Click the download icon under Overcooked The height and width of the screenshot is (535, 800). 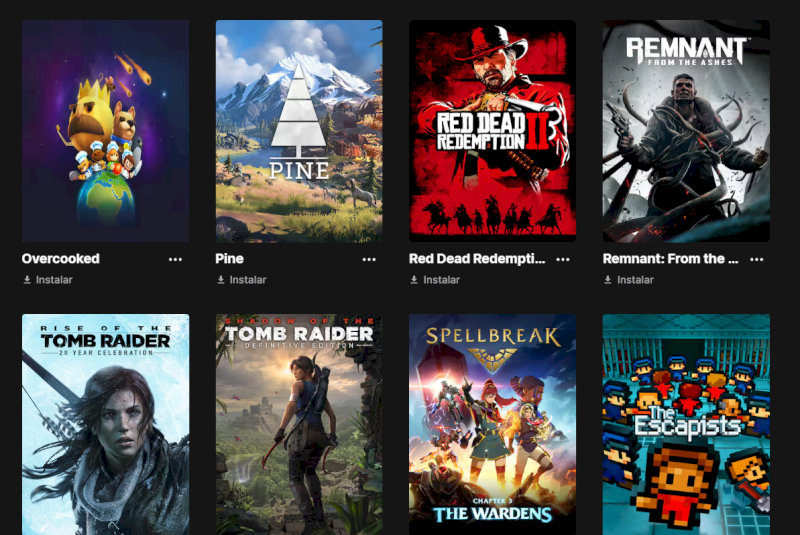27,279
